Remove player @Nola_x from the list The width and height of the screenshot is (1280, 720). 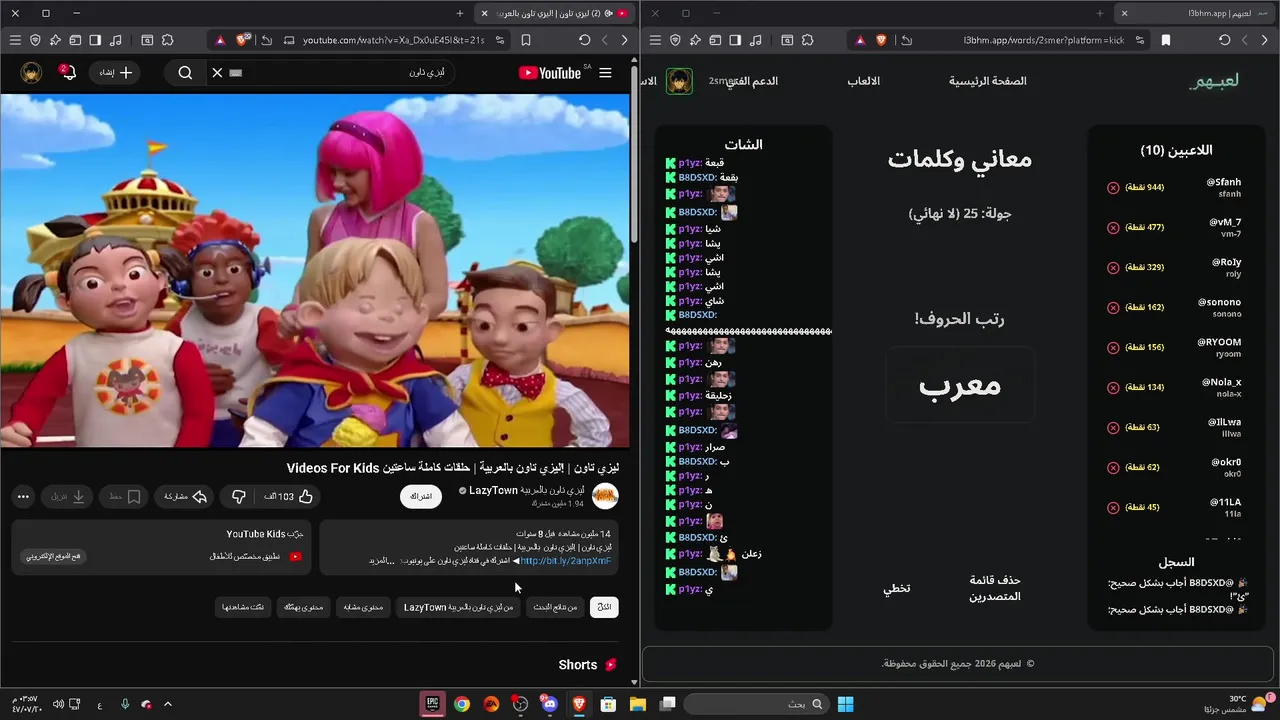(x=1113, y=388)
